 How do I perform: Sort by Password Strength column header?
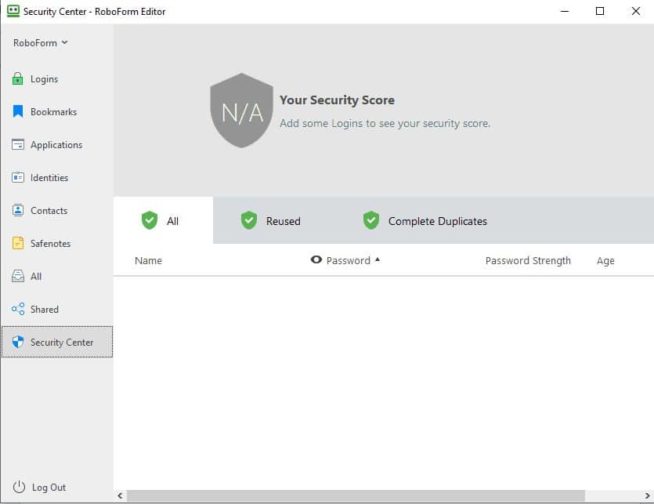[528, 260]
